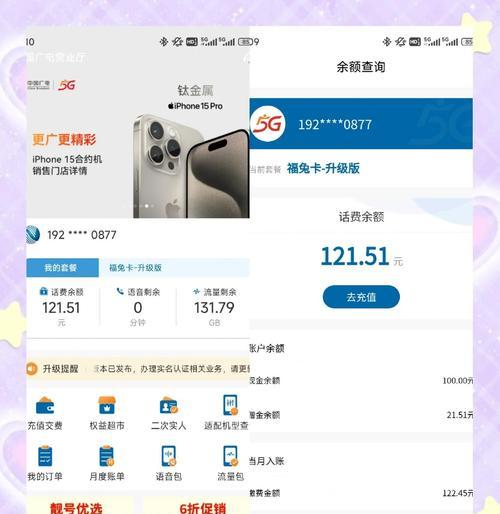Viewport: 500px width, 514px height.
Task: Tap the 去充值 recharge button
Action: pos(361,297)
